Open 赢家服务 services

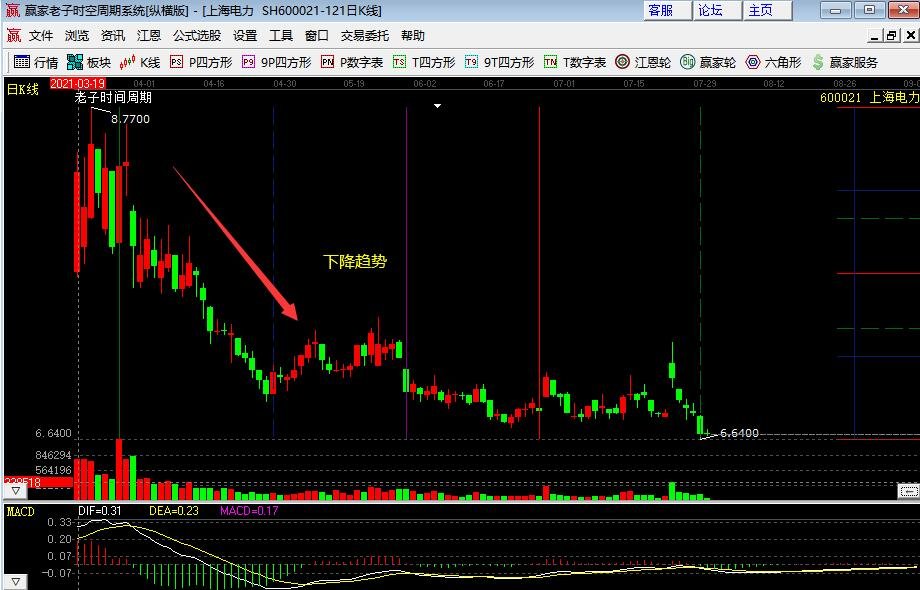845,62
